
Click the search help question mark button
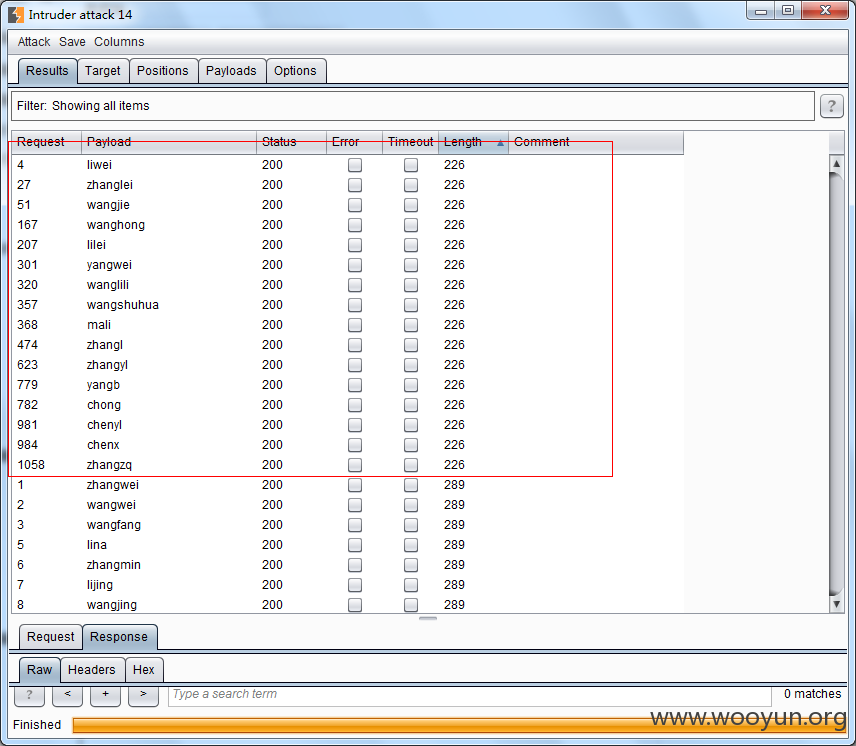pos(29,695)
